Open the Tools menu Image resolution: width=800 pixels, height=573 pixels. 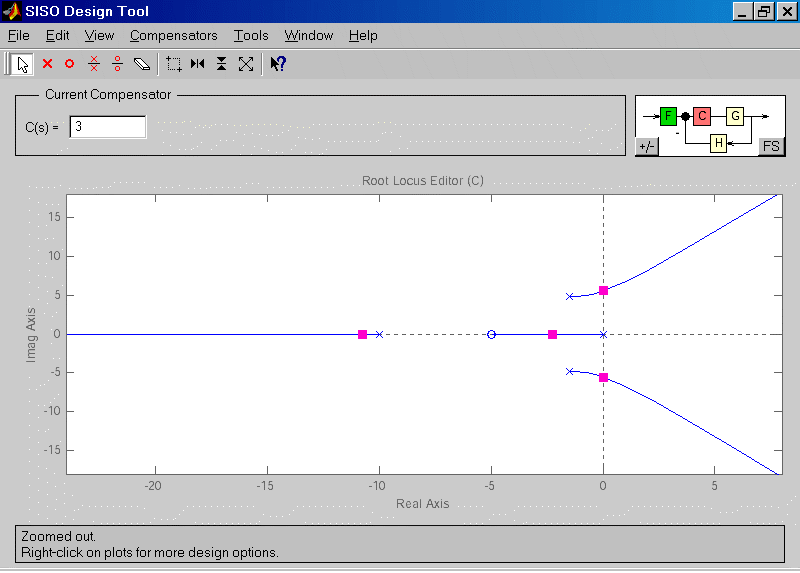point(251,36)
